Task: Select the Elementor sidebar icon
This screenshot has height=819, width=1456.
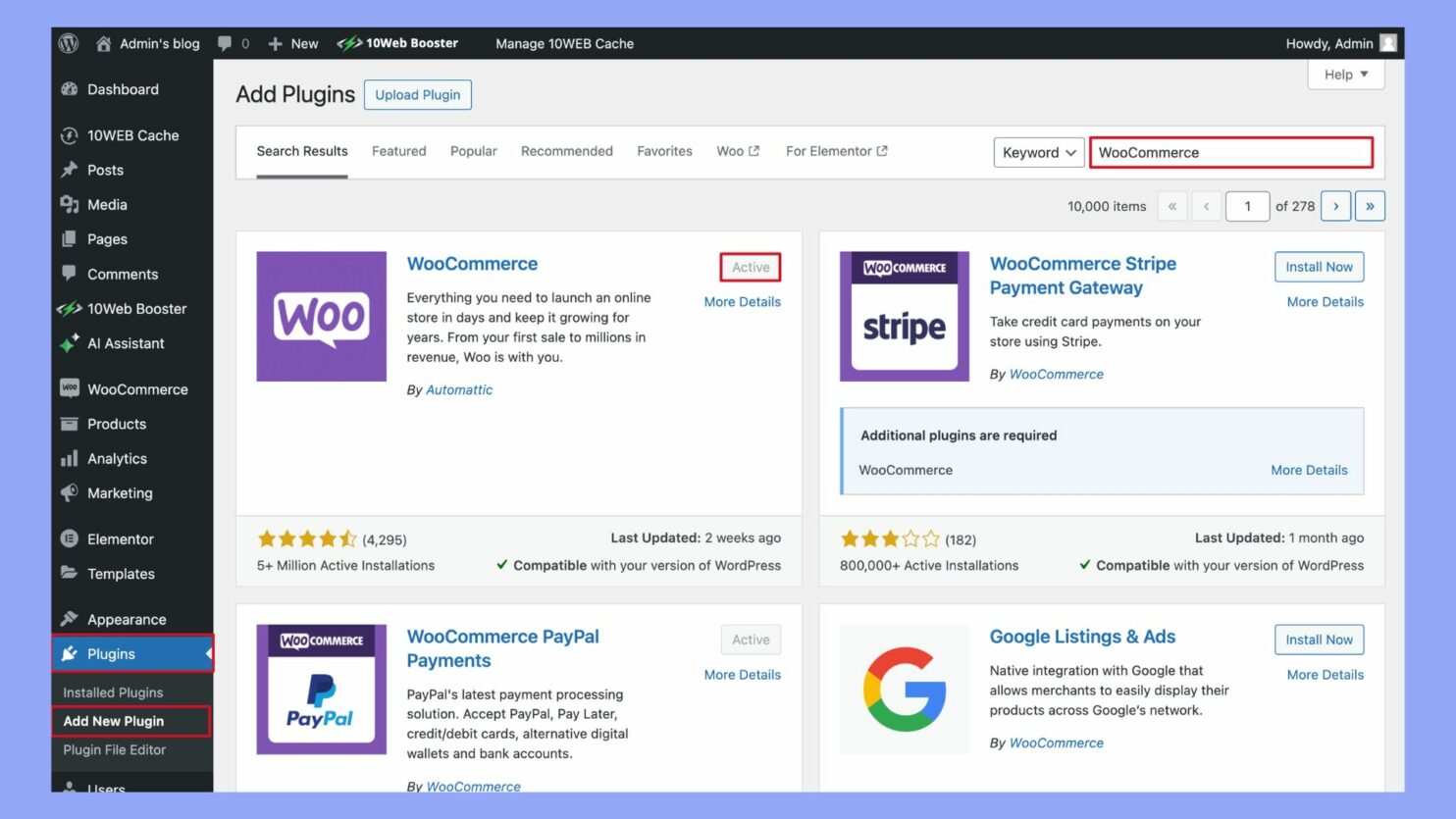Action: (x=69, y=538)
